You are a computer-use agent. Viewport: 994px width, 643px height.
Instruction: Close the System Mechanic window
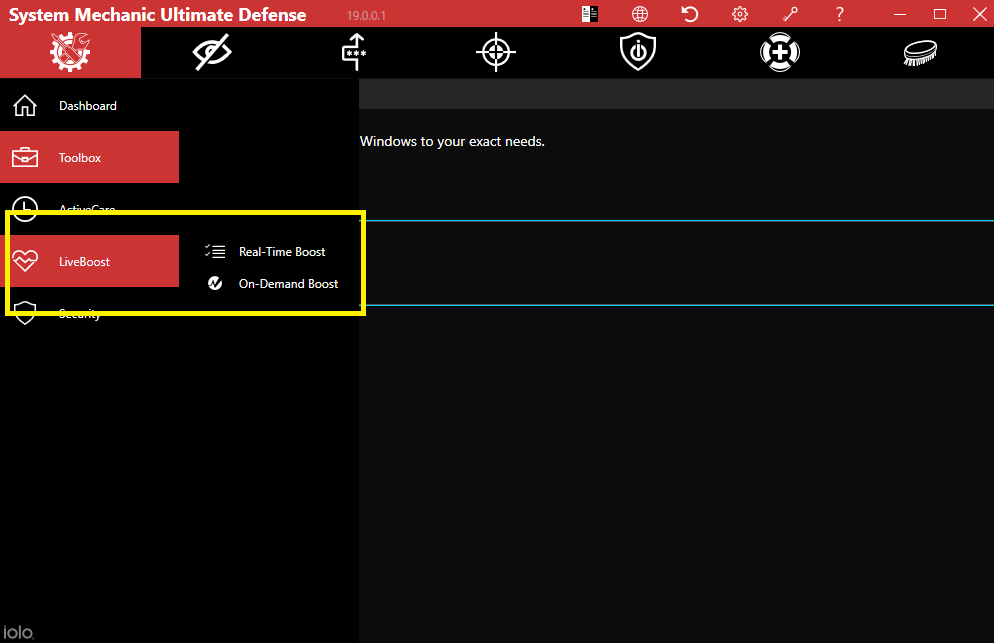(x=979, y=14)
